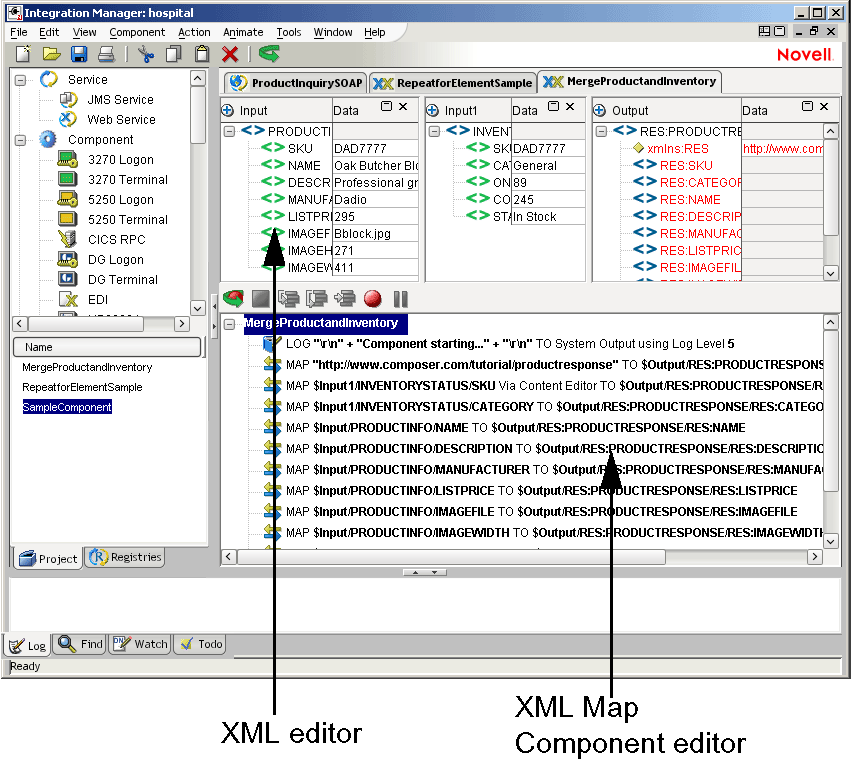
Task: Open the Log tab at bottom
Action: [28, 645]
